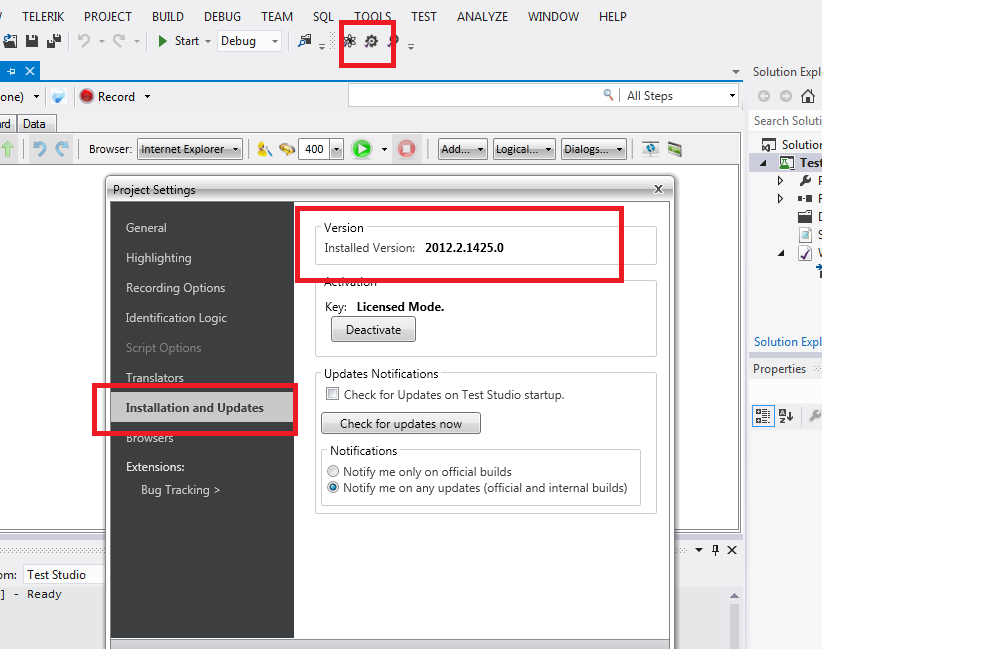The height and width of the screenshot is (649, 1008).
Task: Click the Save All icon
Action: [x=54, y=41]
